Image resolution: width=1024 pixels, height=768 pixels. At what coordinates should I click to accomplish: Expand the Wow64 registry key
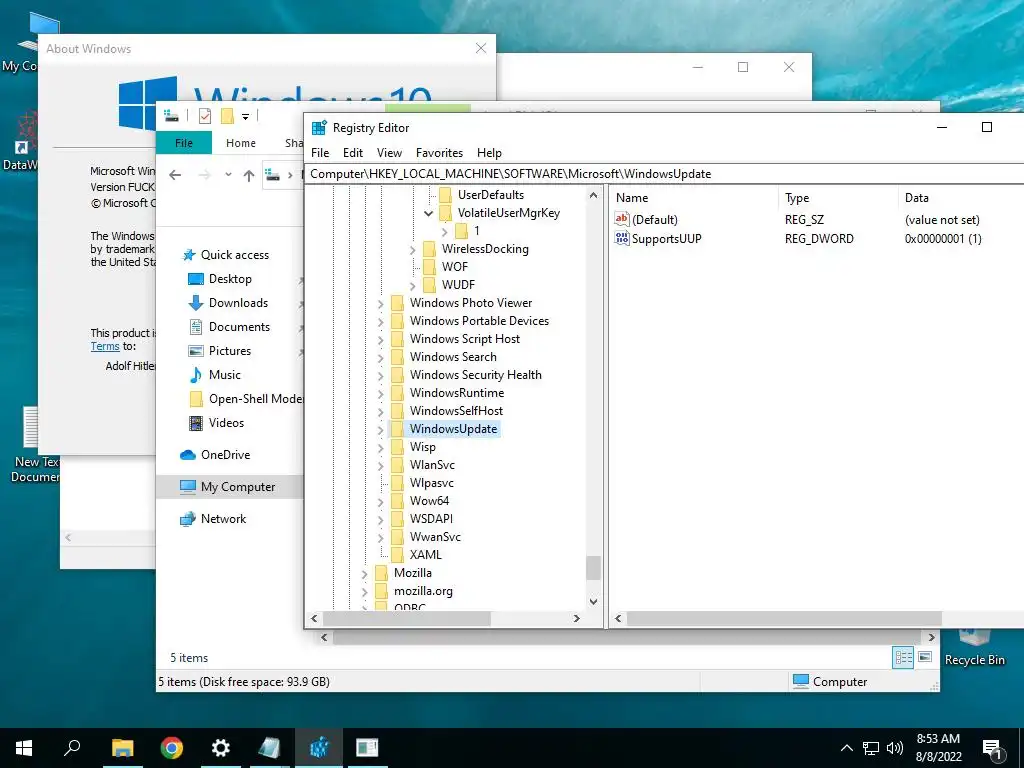point(381,502)
